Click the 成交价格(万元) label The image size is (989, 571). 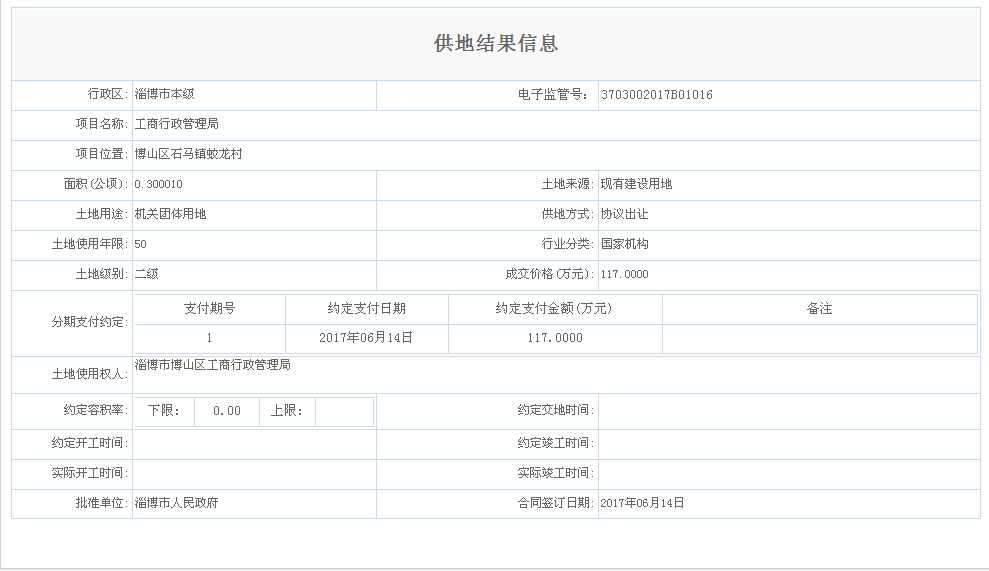[549, 274]
